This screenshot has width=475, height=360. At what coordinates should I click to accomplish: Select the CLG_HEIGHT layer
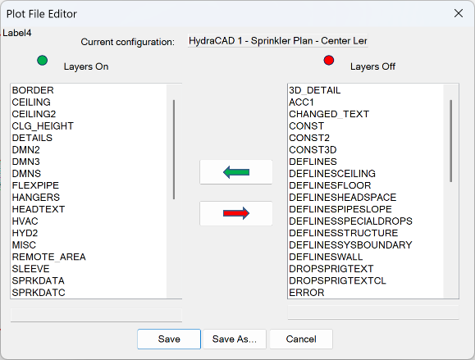(89, 126)
